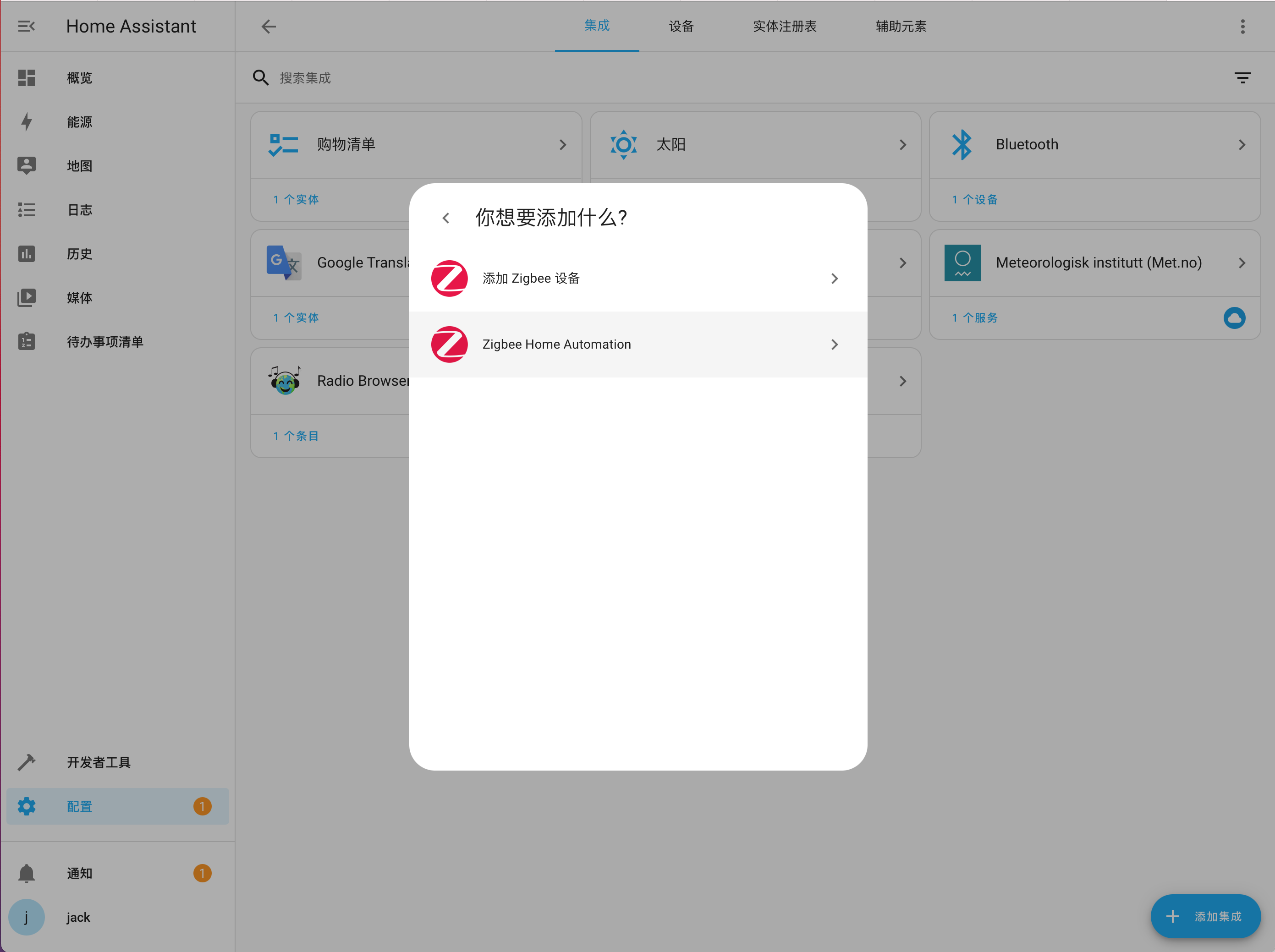Collapse the sidebar menu icon
Screen dimensions: 1275x952
pyautogui.click(x=27, y=27)
